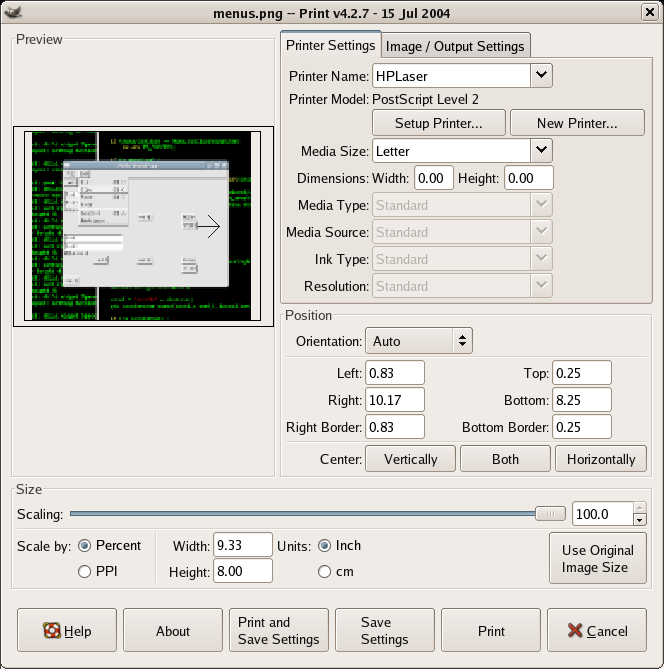Screen dimensions: 664x669
Task: Click the print preview thumbnail
Action: pyautogui.click(x=143, y=227)
